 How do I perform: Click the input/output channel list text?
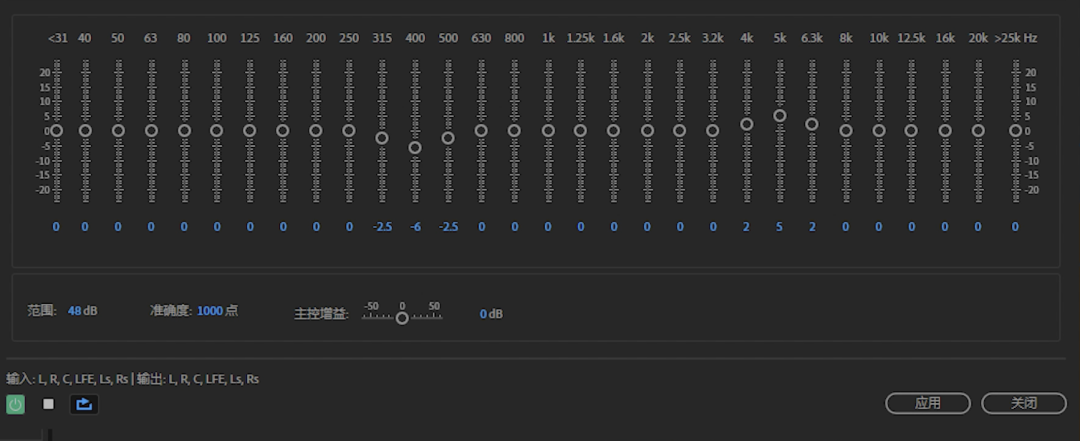[x=133, y=379]
